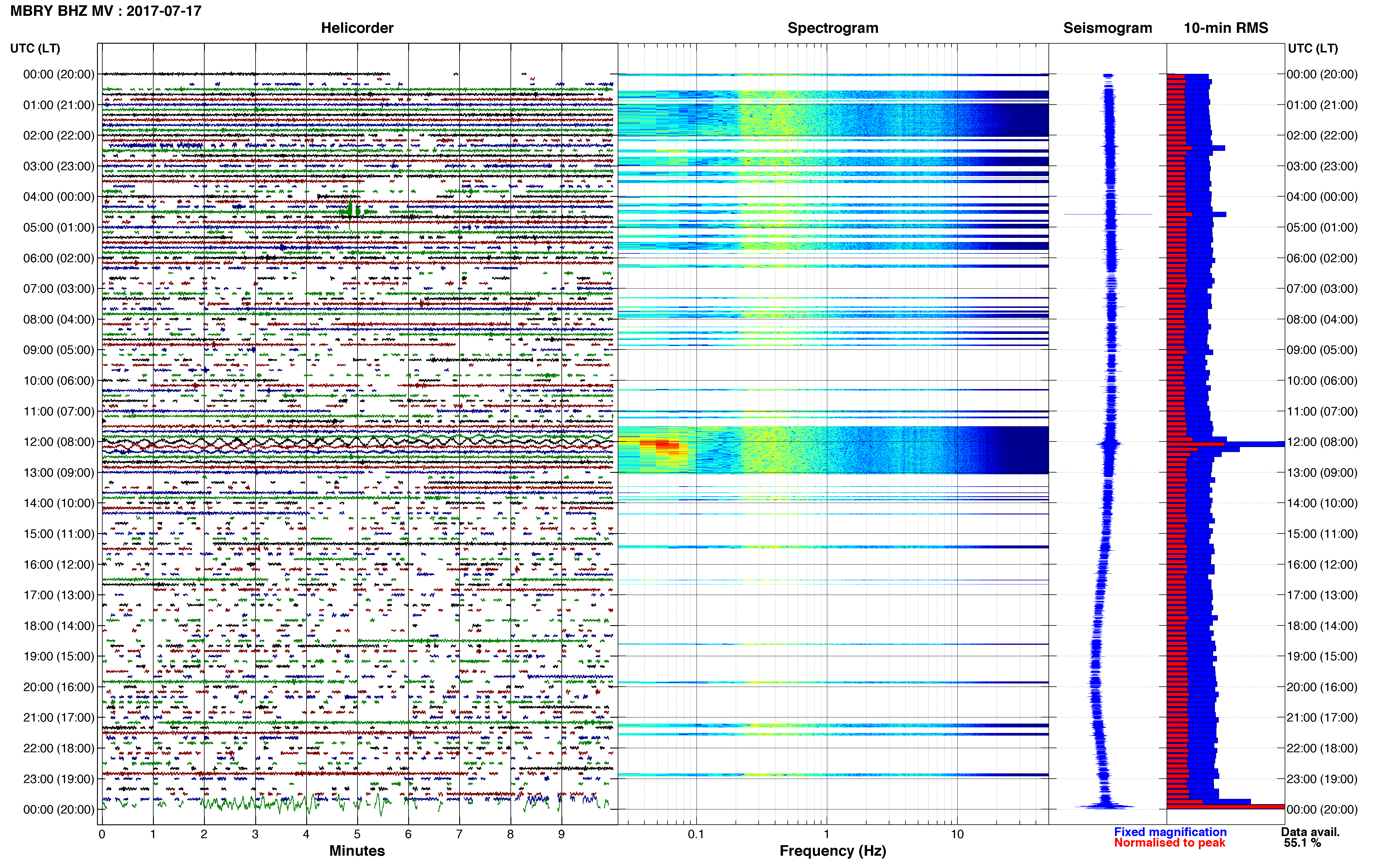Click the left time label '03:00 (23:00)'
This screenshot has height=868, width=1389.
tap(59, 166)
